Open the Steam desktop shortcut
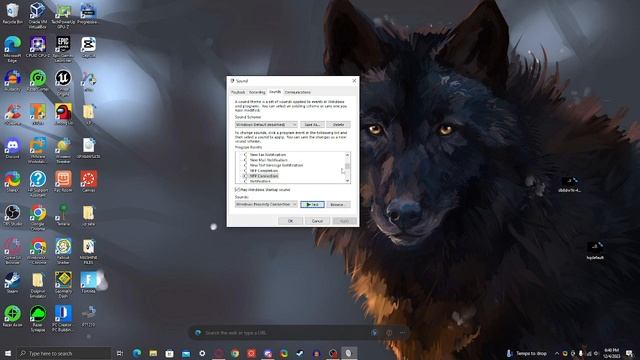 pyautogui.click(x=12, y=283)
